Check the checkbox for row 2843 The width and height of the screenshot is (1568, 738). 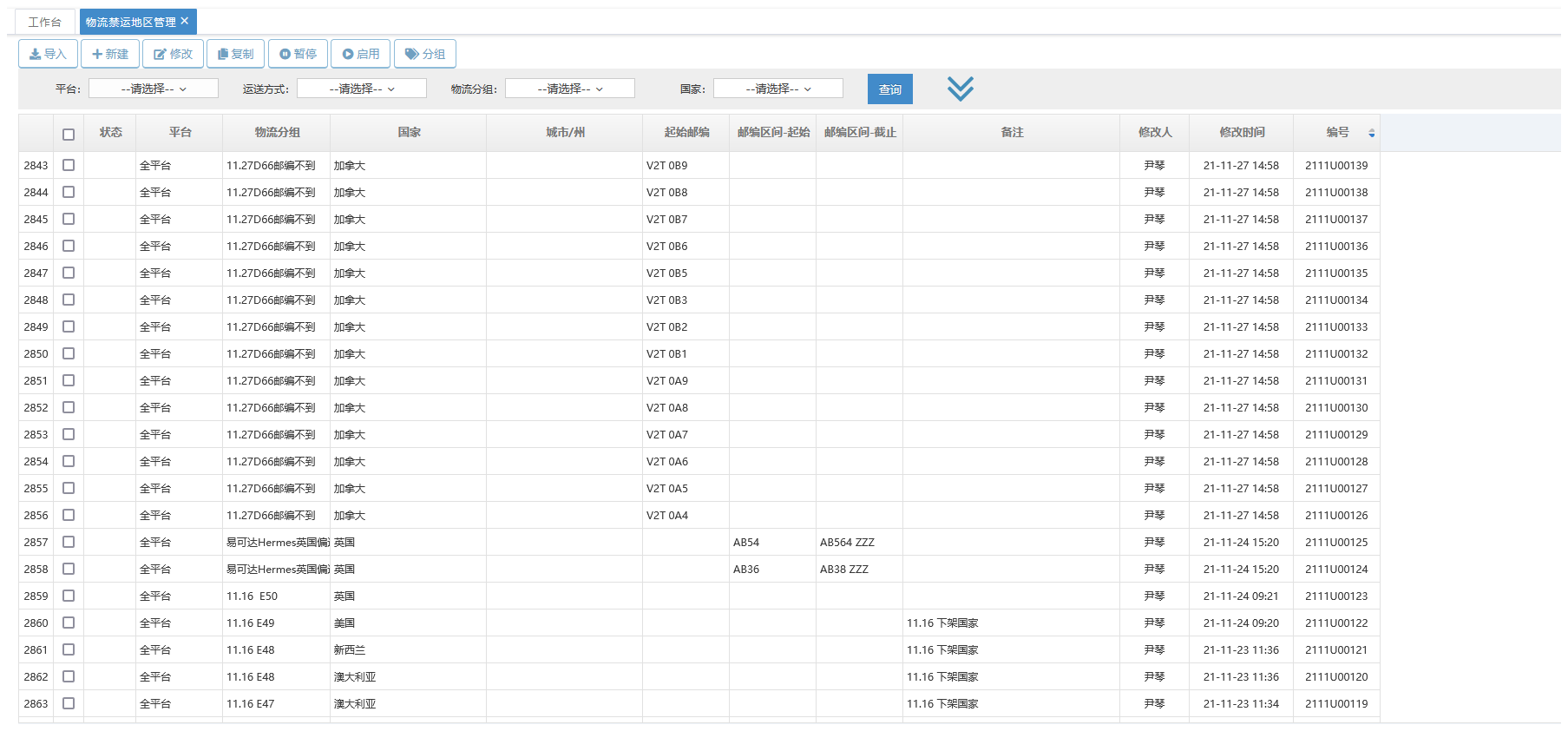click(x=69, y=165)
